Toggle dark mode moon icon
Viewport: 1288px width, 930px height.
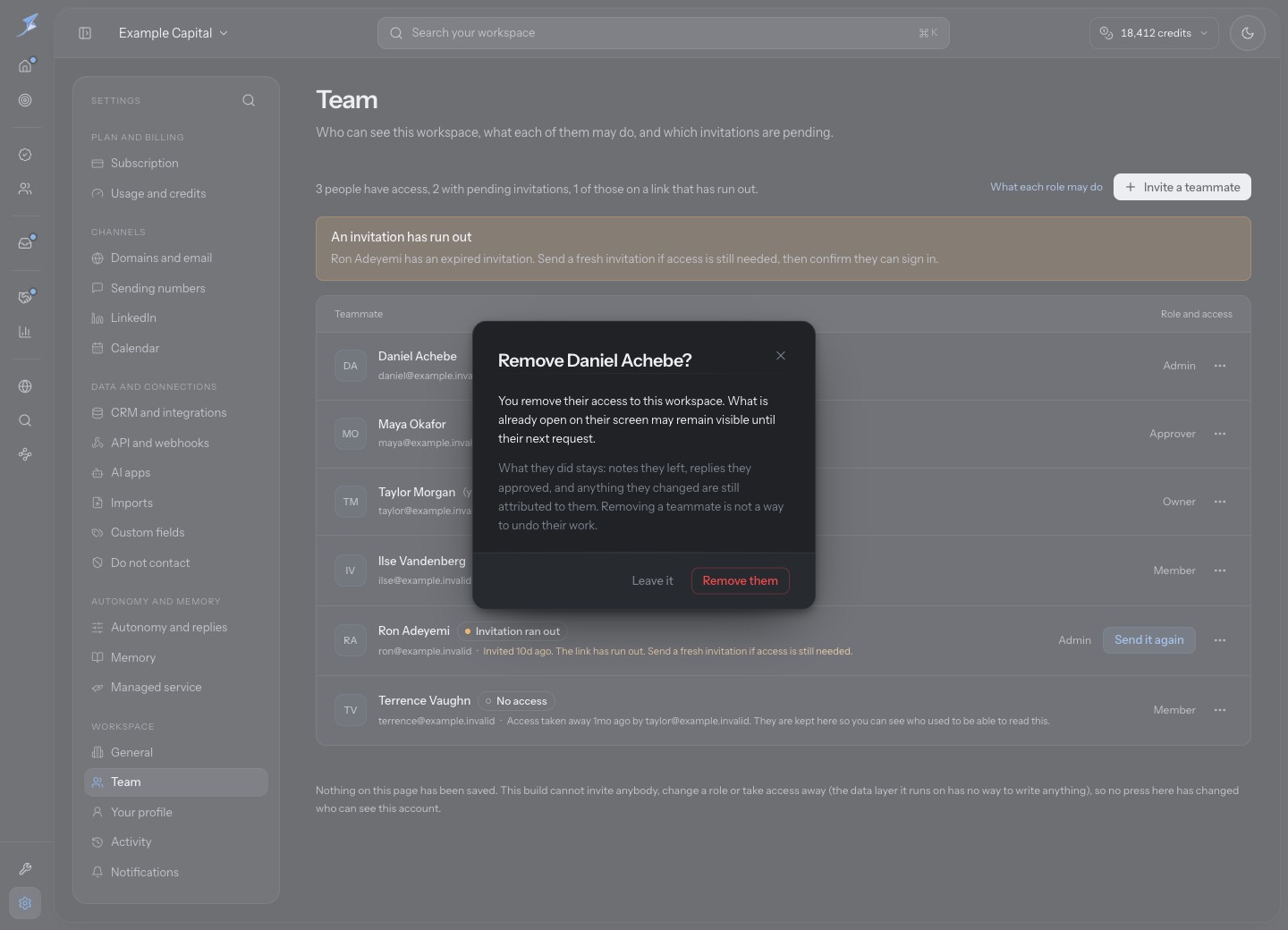[x=1248, y=33]
